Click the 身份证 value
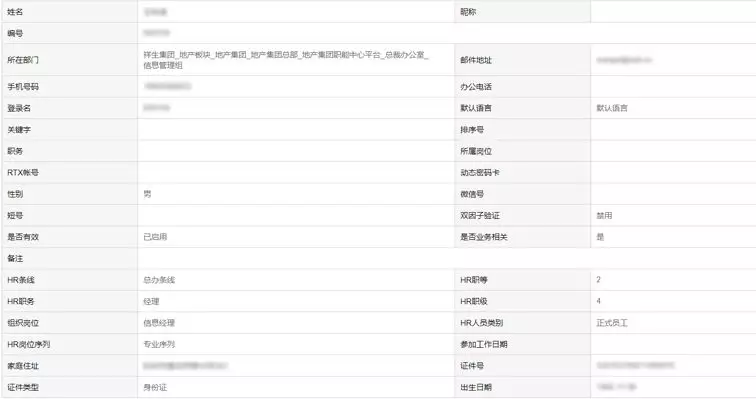756x399 pixels. [x=155, y=387]
